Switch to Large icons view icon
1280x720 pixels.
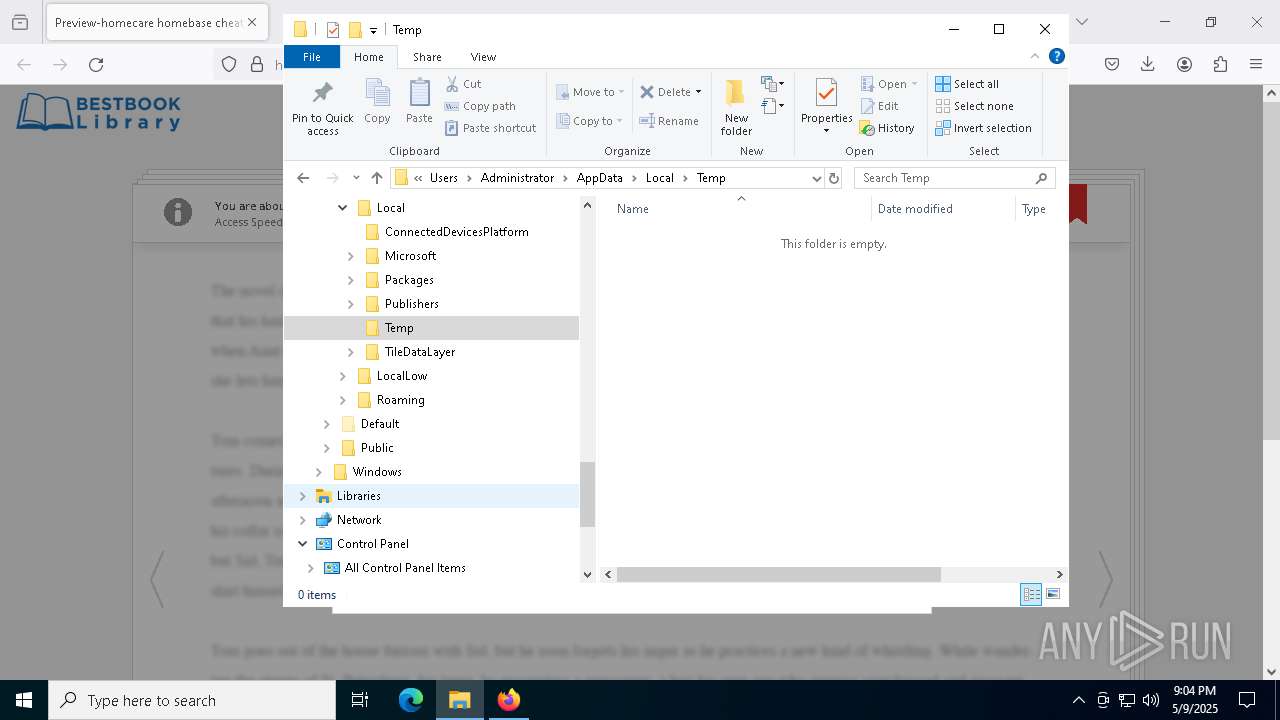pyautogui.click(x=1053, y=594)
